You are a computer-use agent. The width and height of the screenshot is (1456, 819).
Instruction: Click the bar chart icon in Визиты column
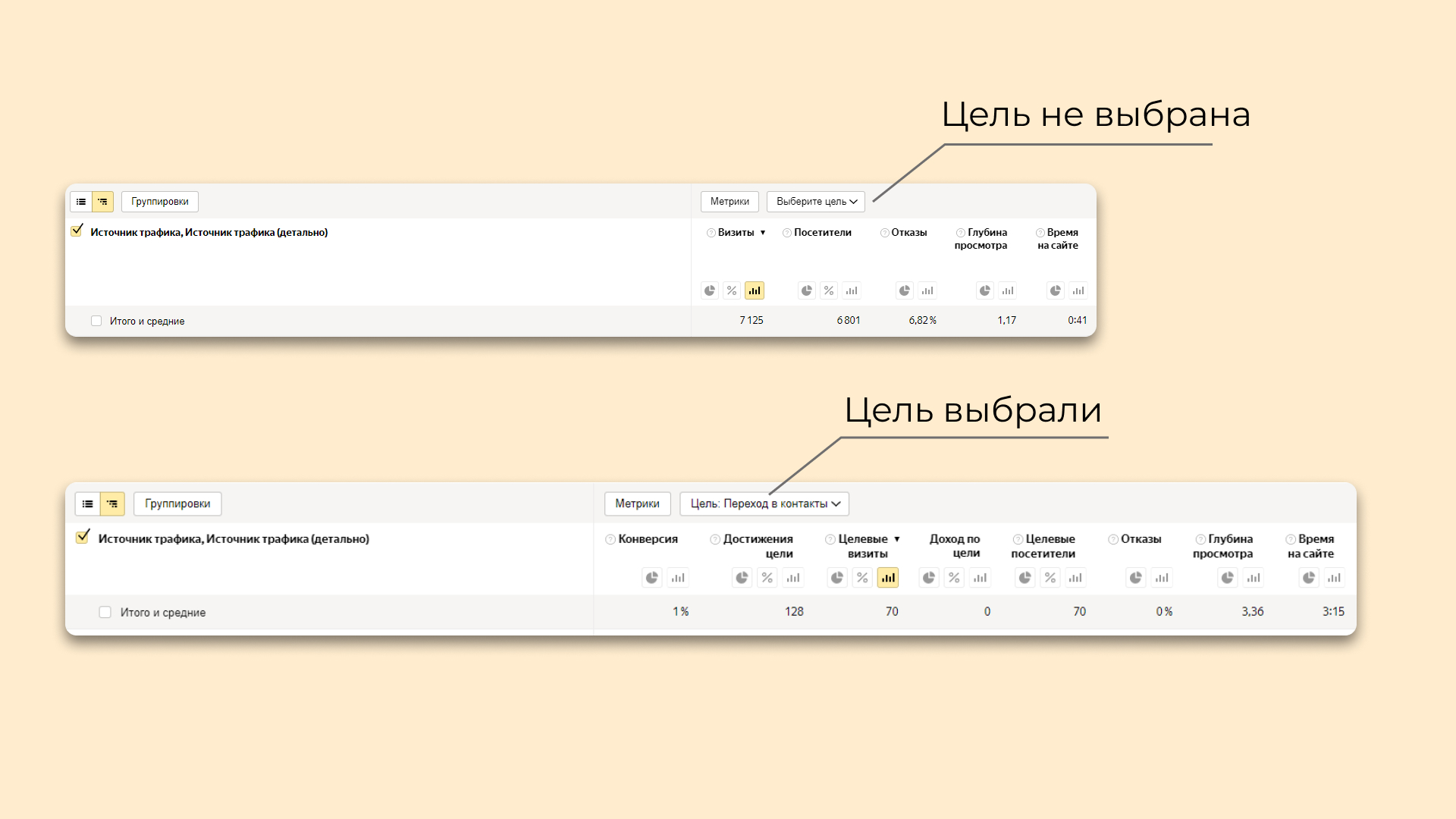point(754,290)
